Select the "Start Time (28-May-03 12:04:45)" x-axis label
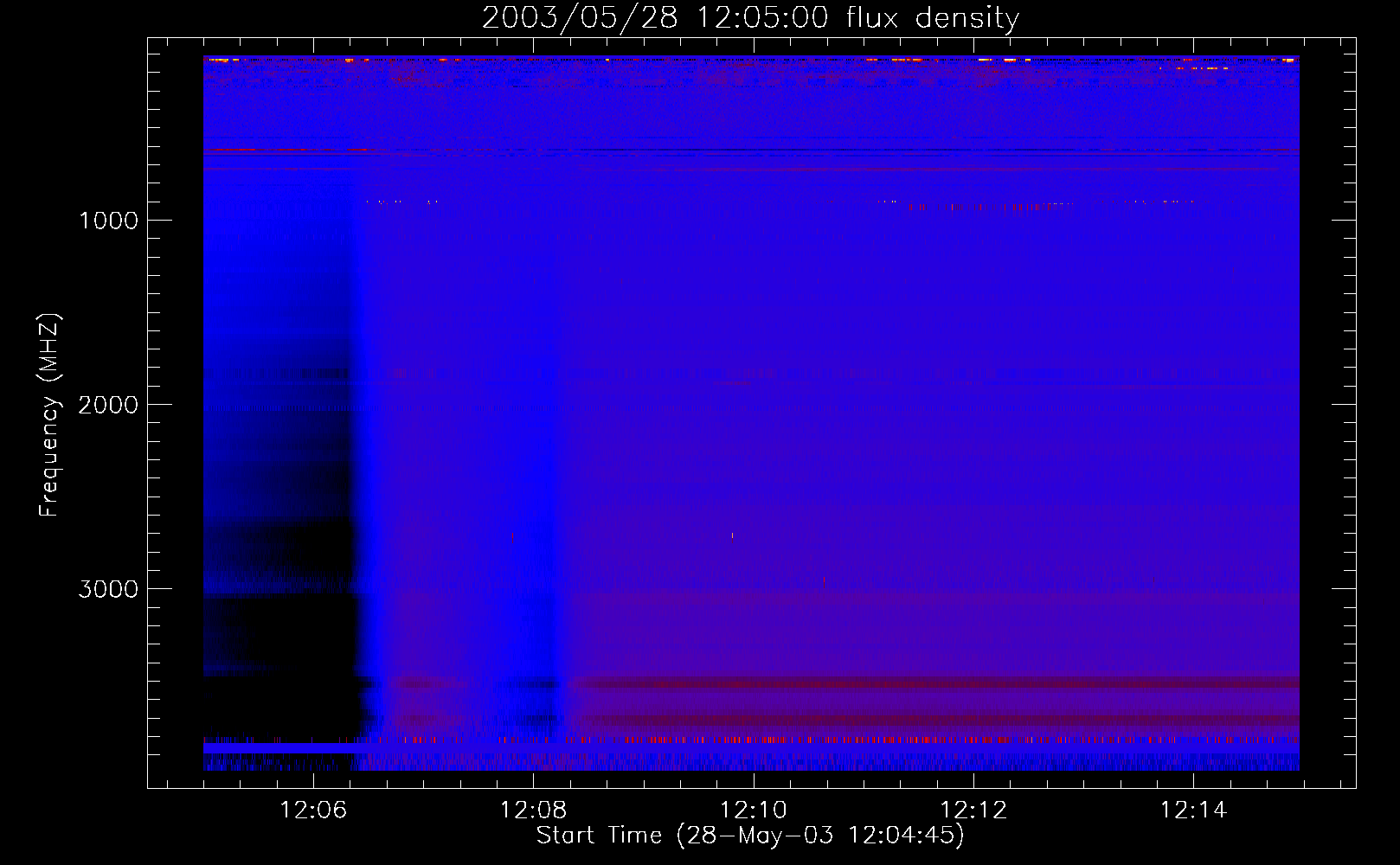Screen dimensions: 1400x865 pos(750,836)
